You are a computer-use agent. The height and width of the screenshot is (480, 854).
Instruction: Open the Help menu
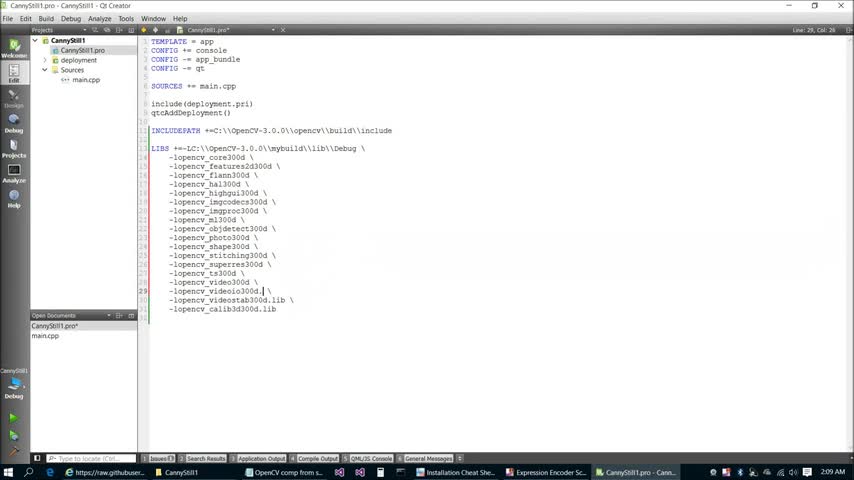pos(180,19)
